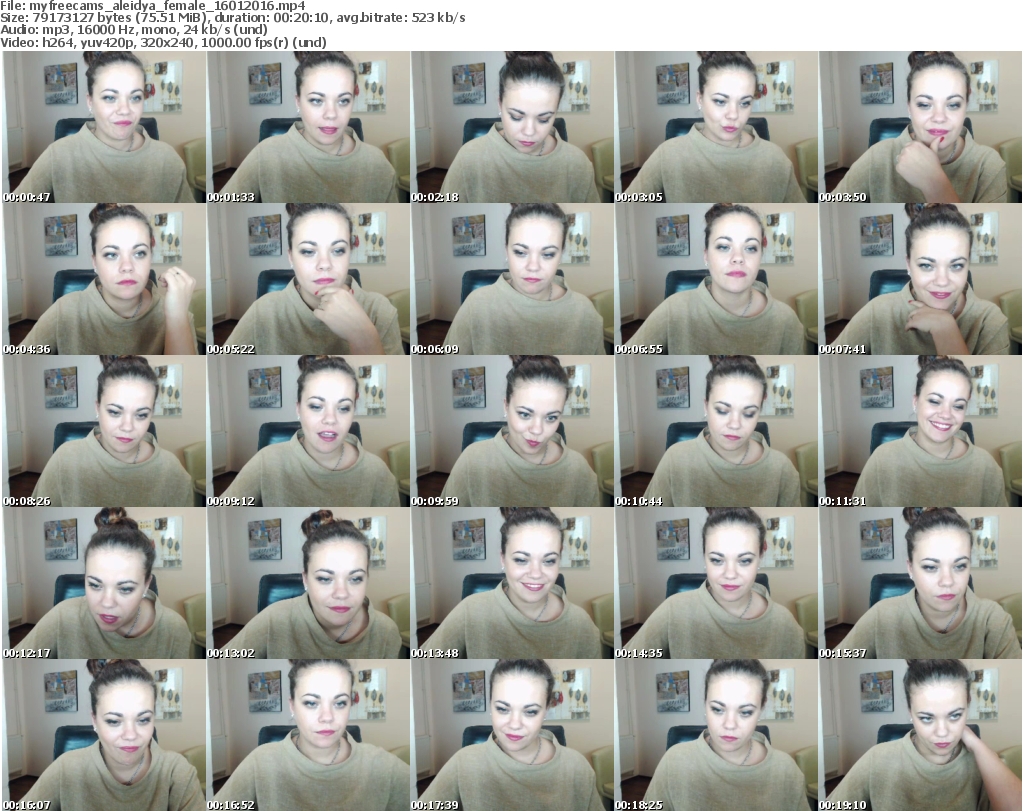
Task: Click the Video h264 info line
Action: pyautogui.click(x=163, y=42)
